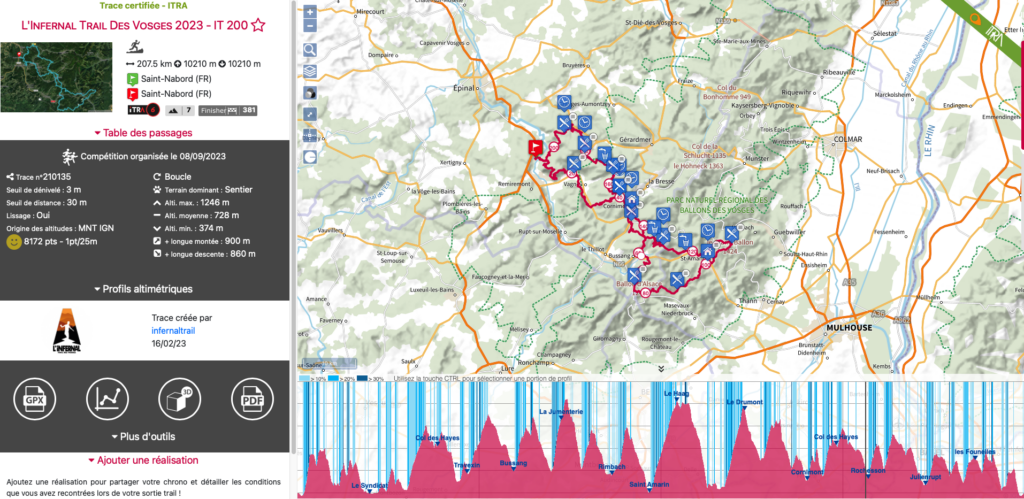Activate the map crosshair centering tool

click(x=310, y=136)
